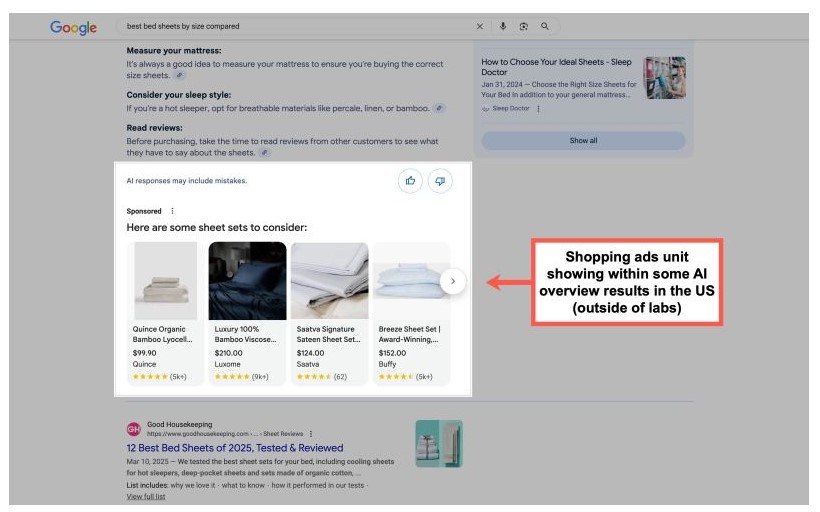Click Saatva white sheets product image
820x512 pixels.
[x=329, y=281]
